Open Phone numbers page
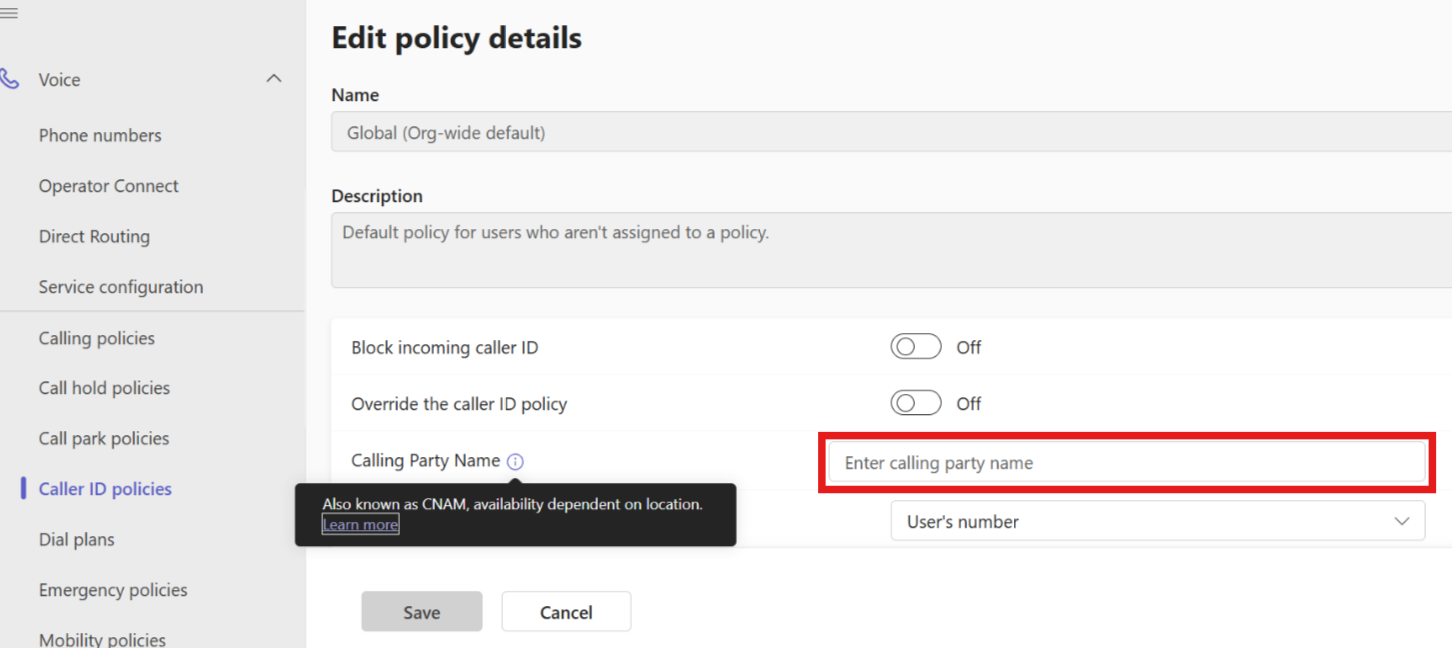 tap(100, 135)
